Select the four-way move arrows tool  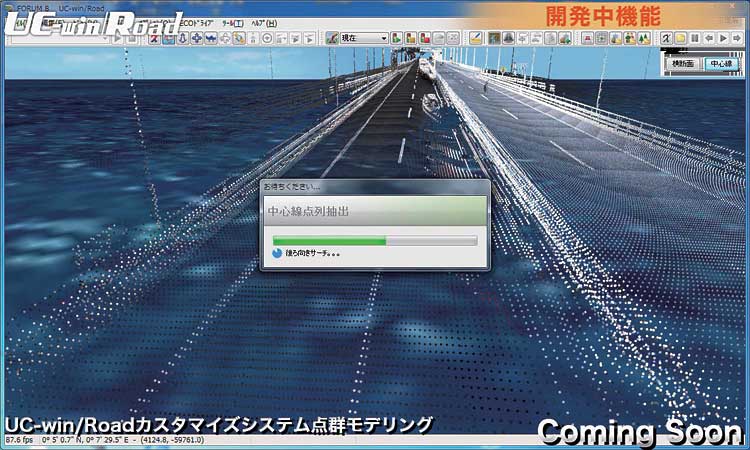pos(197,38)
